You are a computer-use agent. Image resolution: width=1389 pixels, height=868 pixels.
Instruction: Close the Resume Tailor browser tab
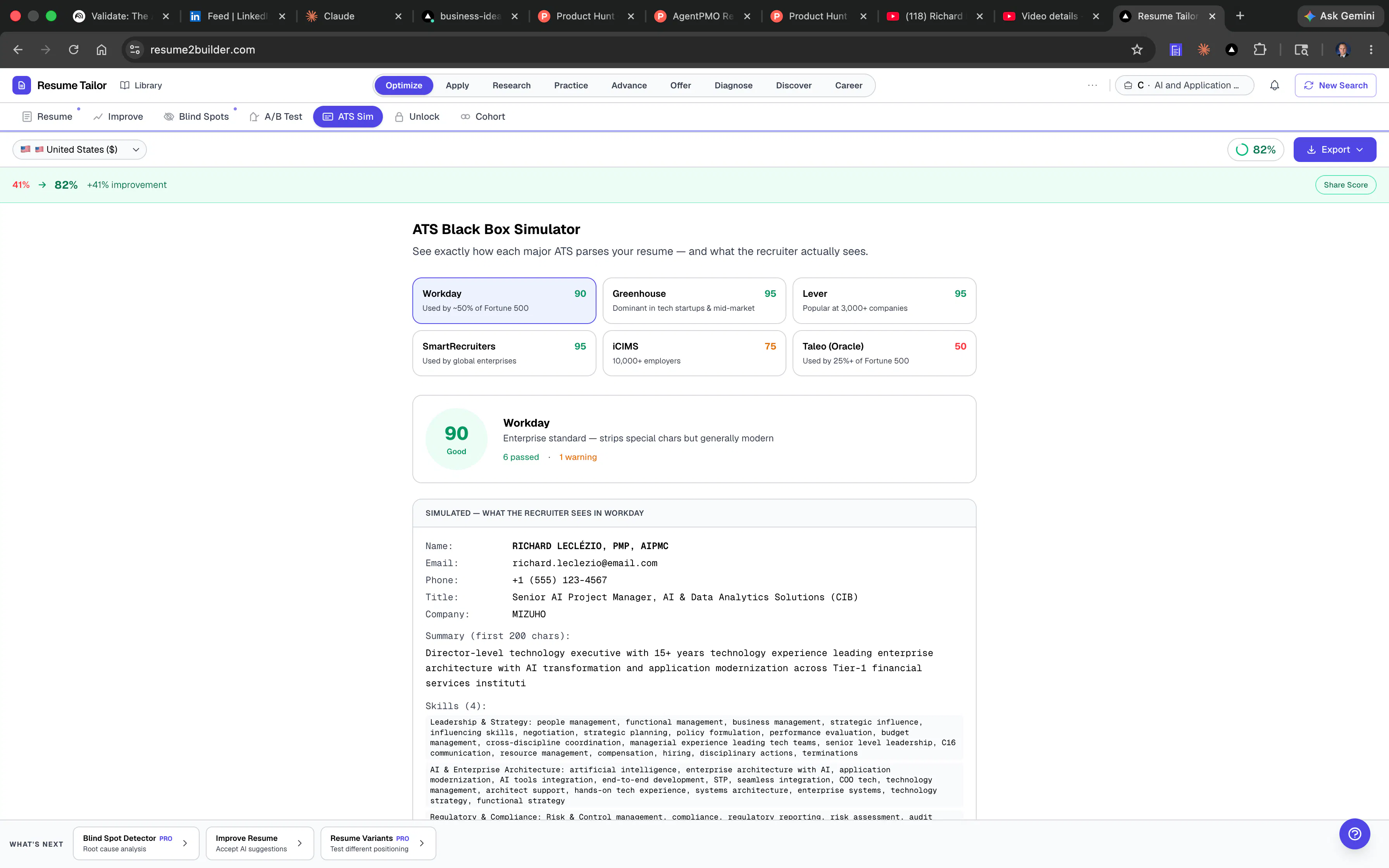[x=1212, y=16]
